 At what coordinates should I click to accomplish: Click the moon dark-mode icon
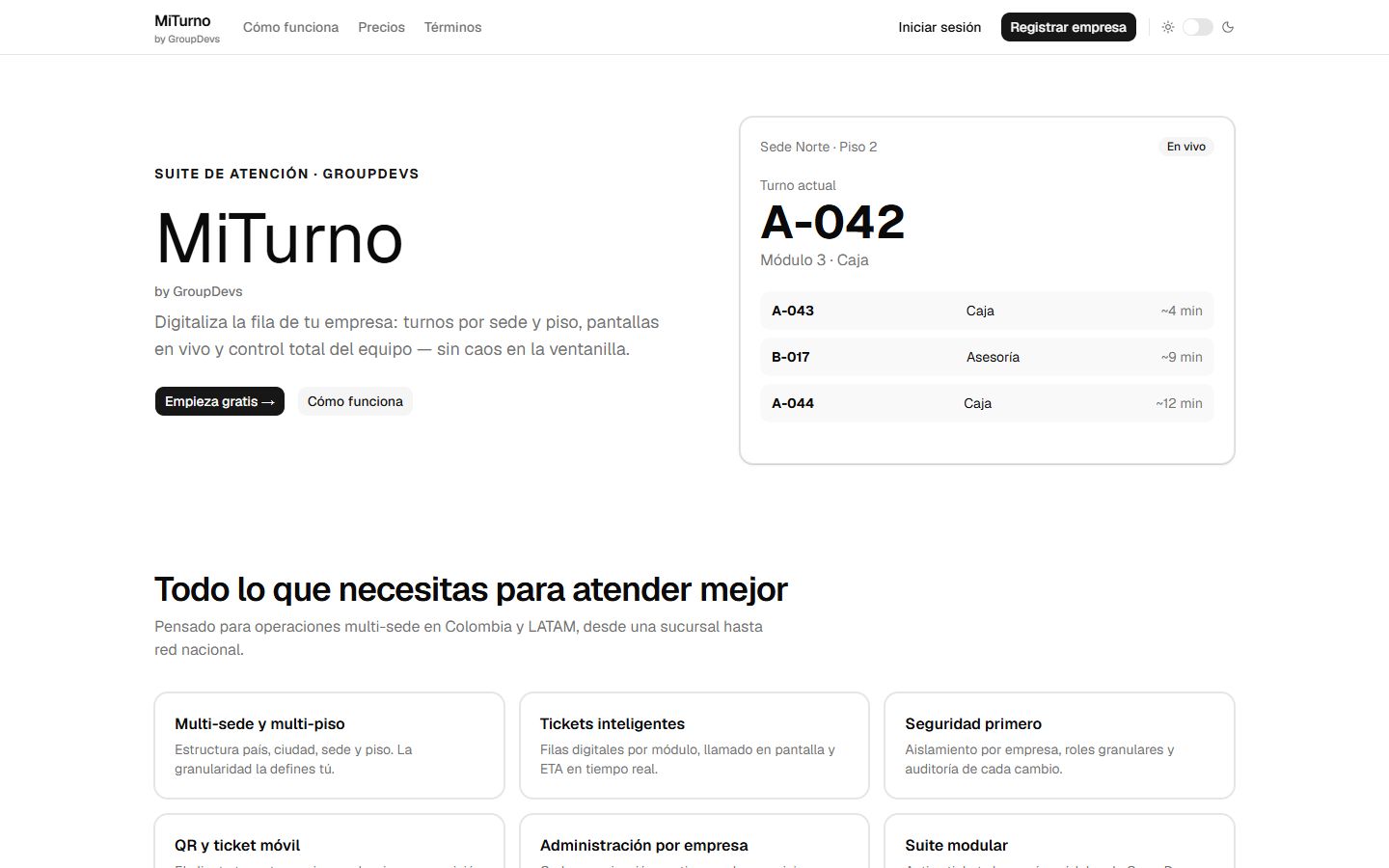(x=1228, y=27)
